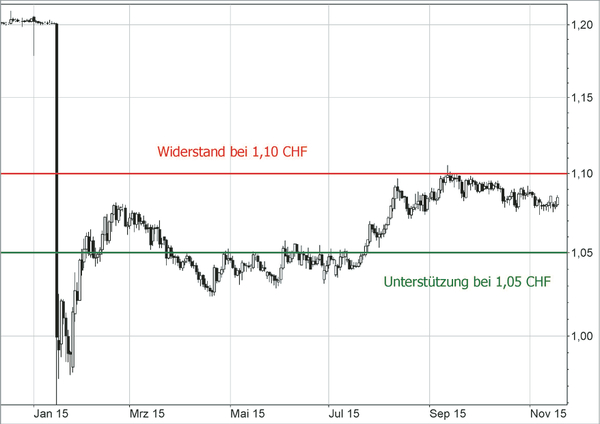Click the 'Jul 15' date label
Image resolution: width=600 pixels, height=424 pixels.
(x=344, y=414)
